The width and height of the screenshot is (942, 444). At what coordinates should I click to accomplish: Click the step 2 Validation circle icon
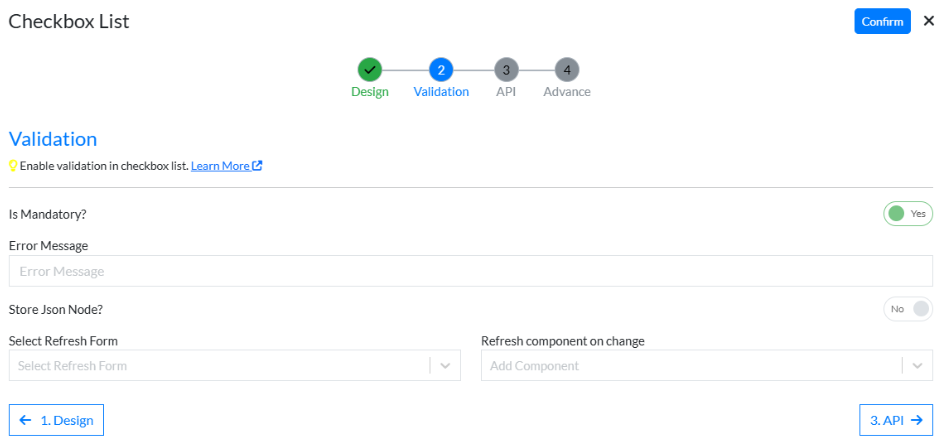pyautogui.click(x=441, y=70)
